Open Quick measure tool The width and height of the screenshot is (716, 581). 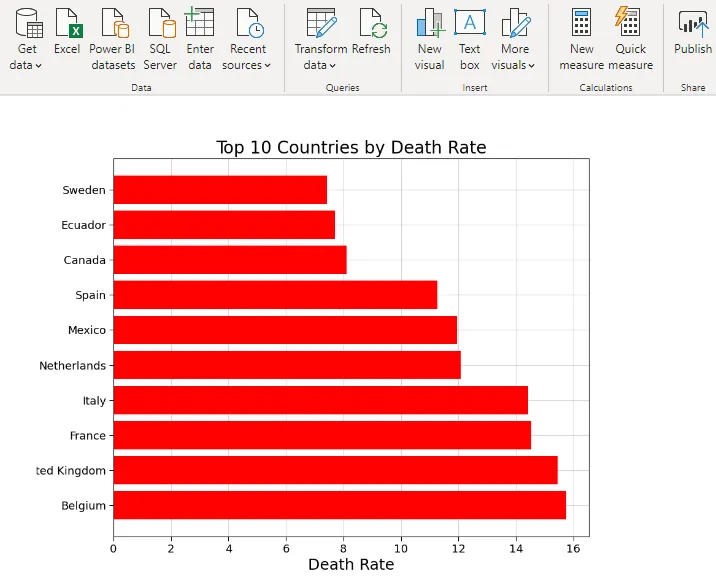point(630,24)
